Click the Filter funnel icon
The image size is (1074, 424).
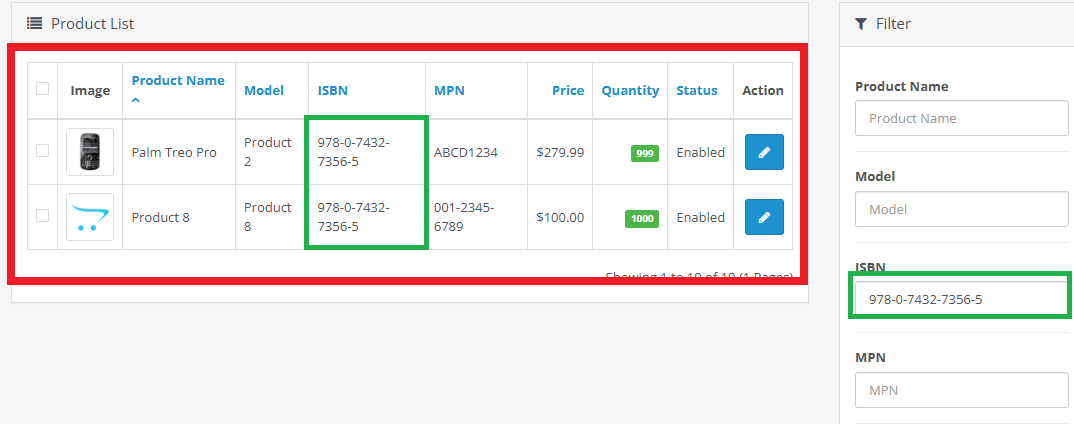point(861,23)
